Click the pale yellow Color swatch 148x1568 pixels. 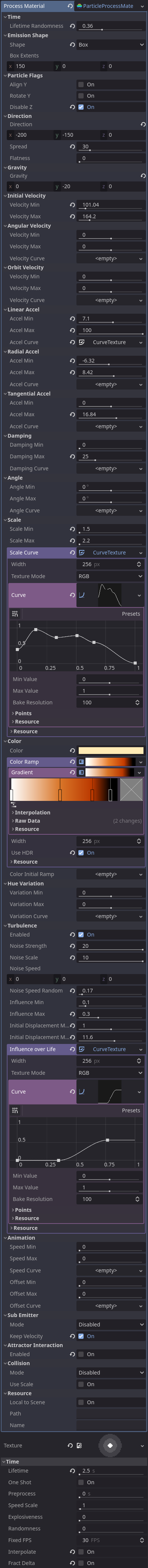click(111, 751)
